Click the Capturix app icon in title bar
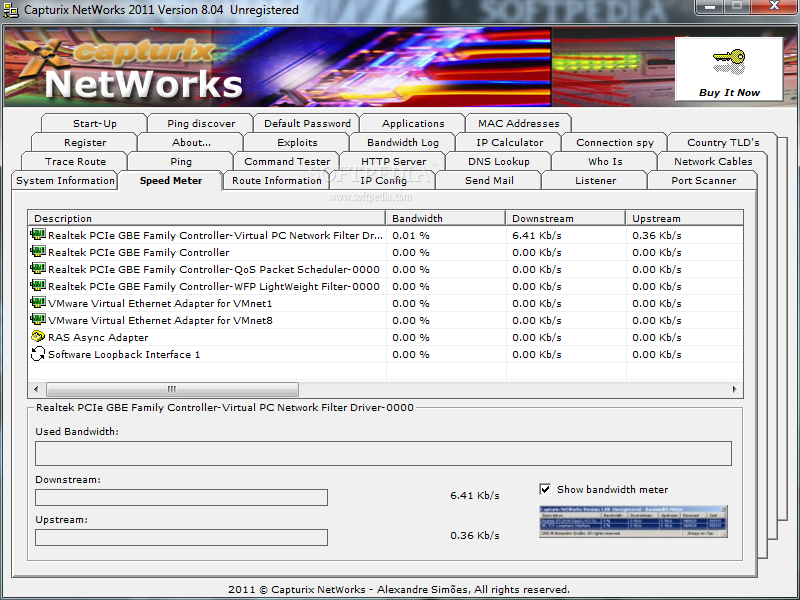Image resolution: width=800 pixels, height=600 pixels. pos(11,10)
